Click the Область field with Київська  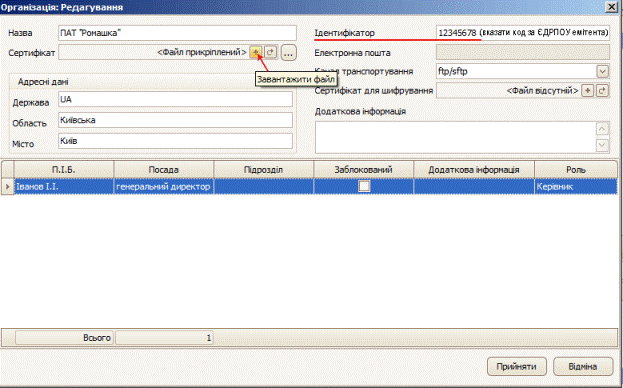(175, 120)
